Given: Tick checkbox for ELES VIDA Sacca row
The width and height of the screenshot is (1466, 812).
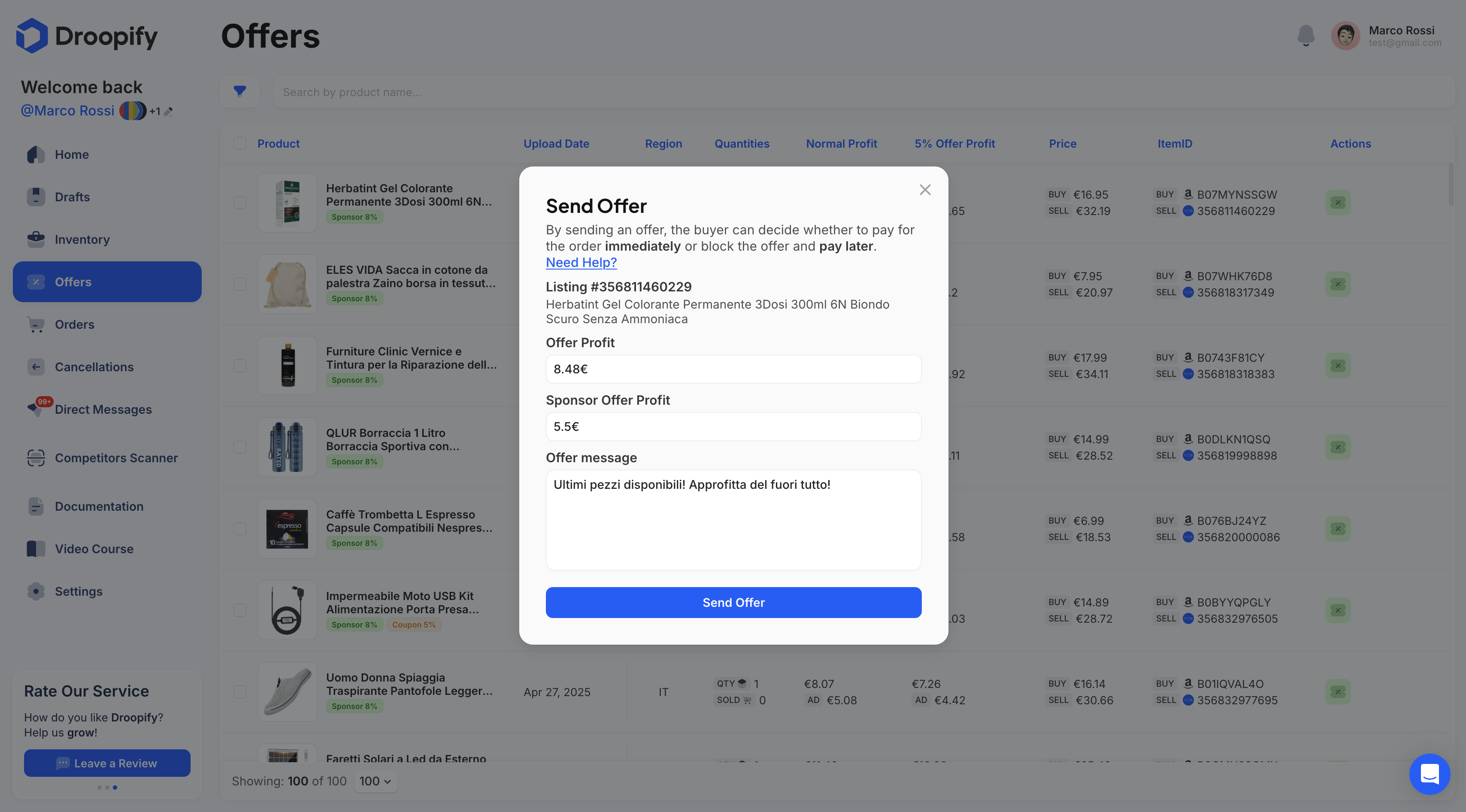Looking at the screenshot, I should (239, 284).
